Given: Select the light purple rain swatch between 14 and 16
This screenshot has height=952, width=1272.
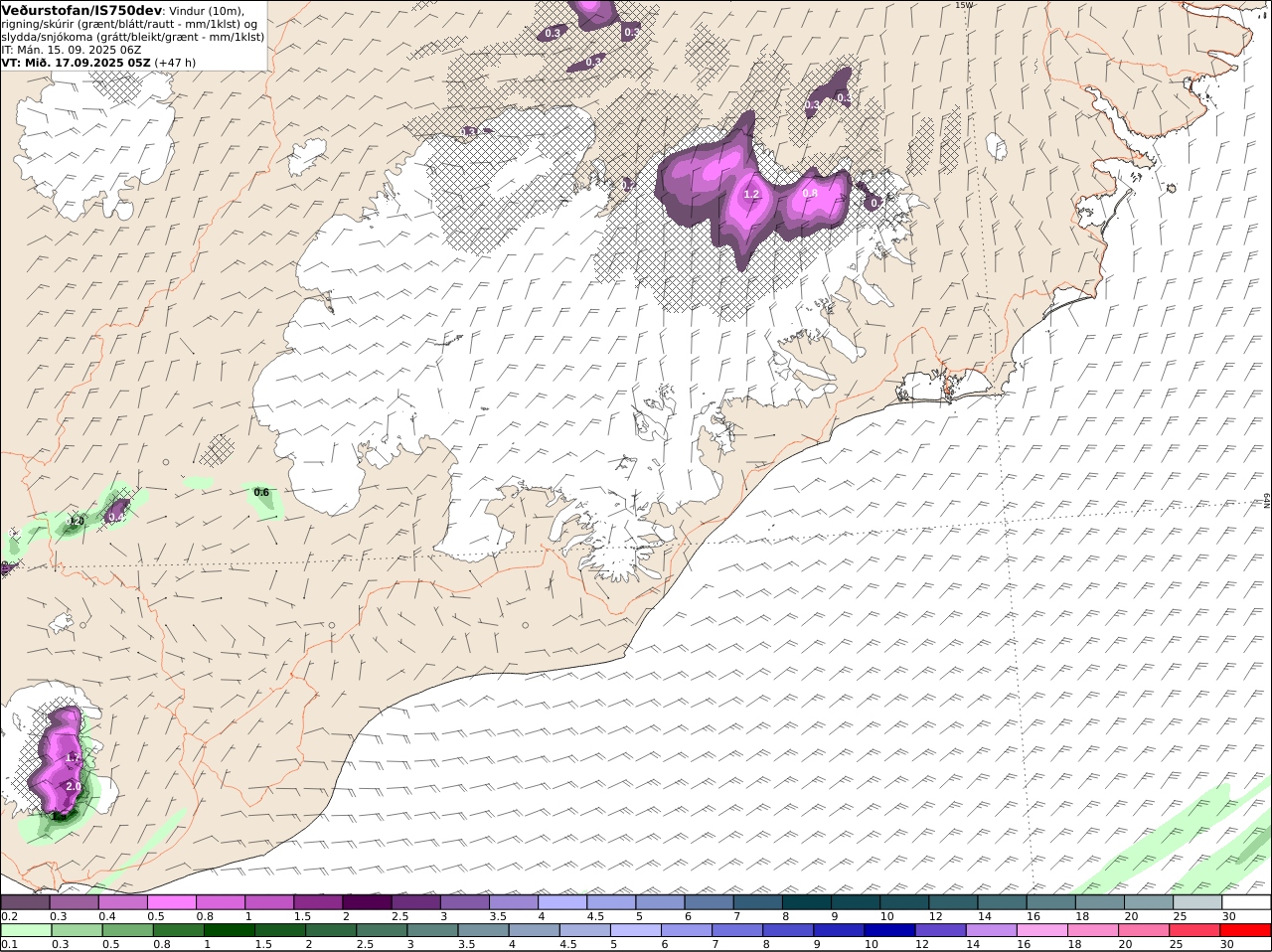Looking at the screenshot, I should pos(990,930).
